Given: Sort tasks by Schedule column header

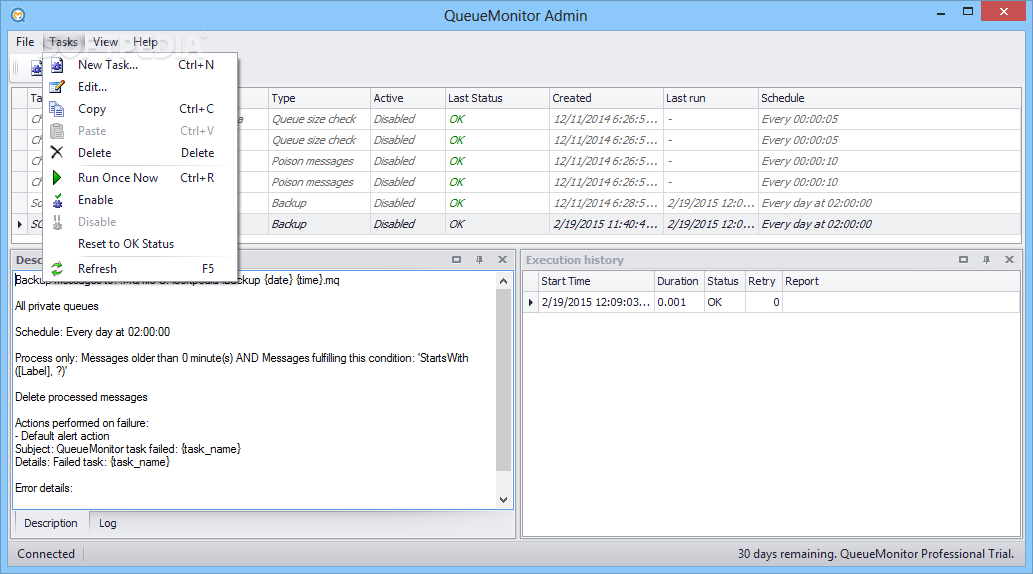Looking at the screenshot, I should coord(889,98).
